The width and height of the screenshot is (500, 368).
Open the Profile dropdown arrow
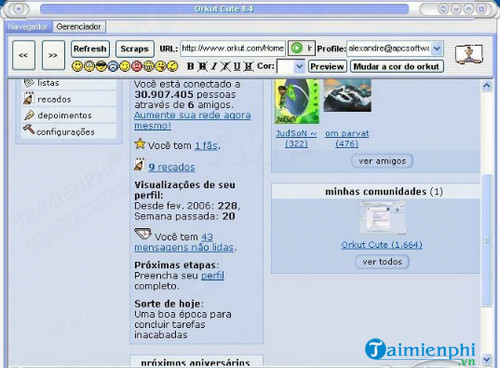tap(437, 49)
